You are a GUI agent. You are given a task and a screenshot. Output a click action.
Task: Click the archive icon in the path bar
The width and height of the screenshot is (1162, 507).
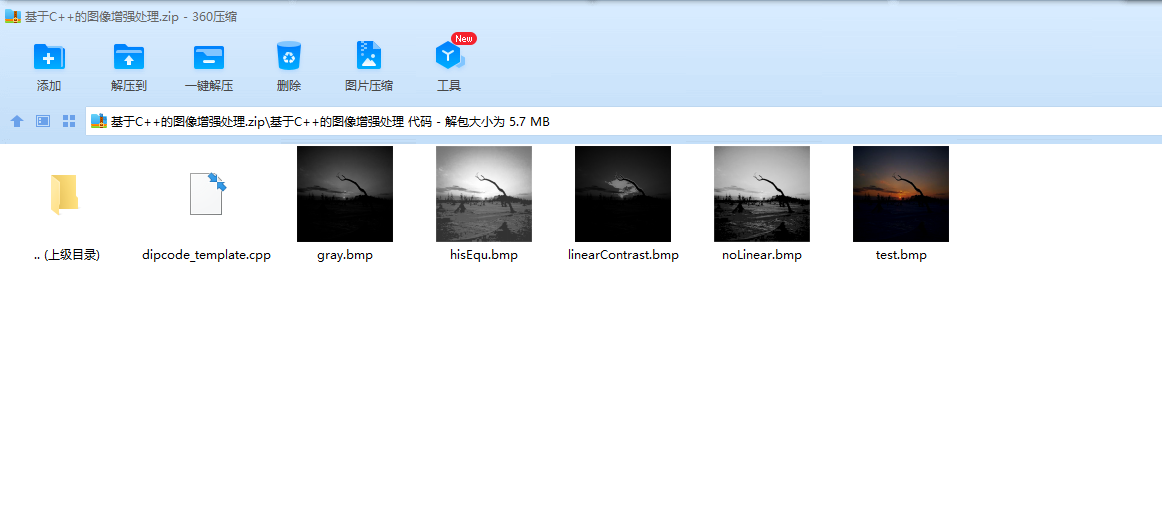pos(99,122)
